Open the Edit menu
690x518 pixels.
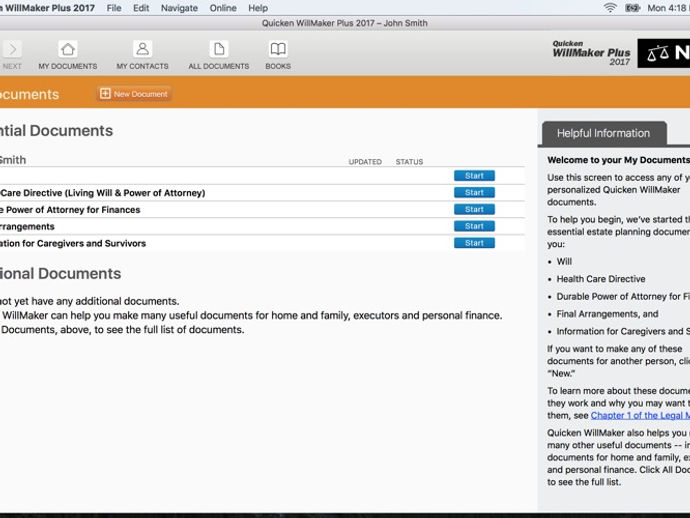(x=141, y=8)
